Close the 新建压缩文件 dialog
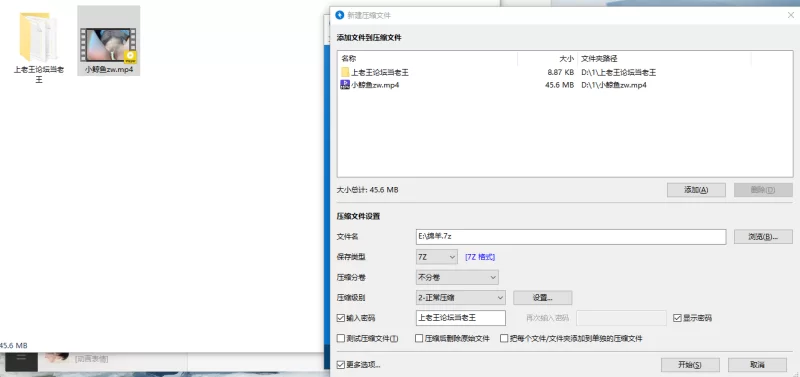This screenshot has height=377, width=800. click(790, 15)
